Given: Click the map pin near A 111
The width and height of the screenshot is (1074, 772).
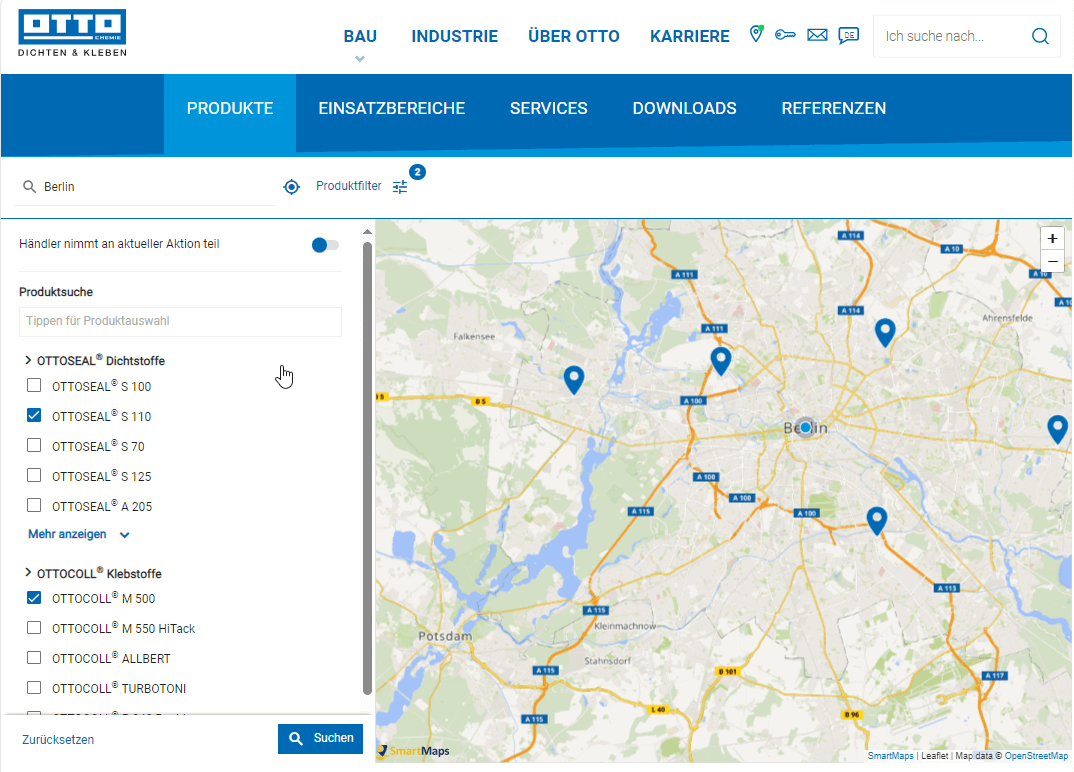Looking at the screenshot, I should (x=721, y=360).
